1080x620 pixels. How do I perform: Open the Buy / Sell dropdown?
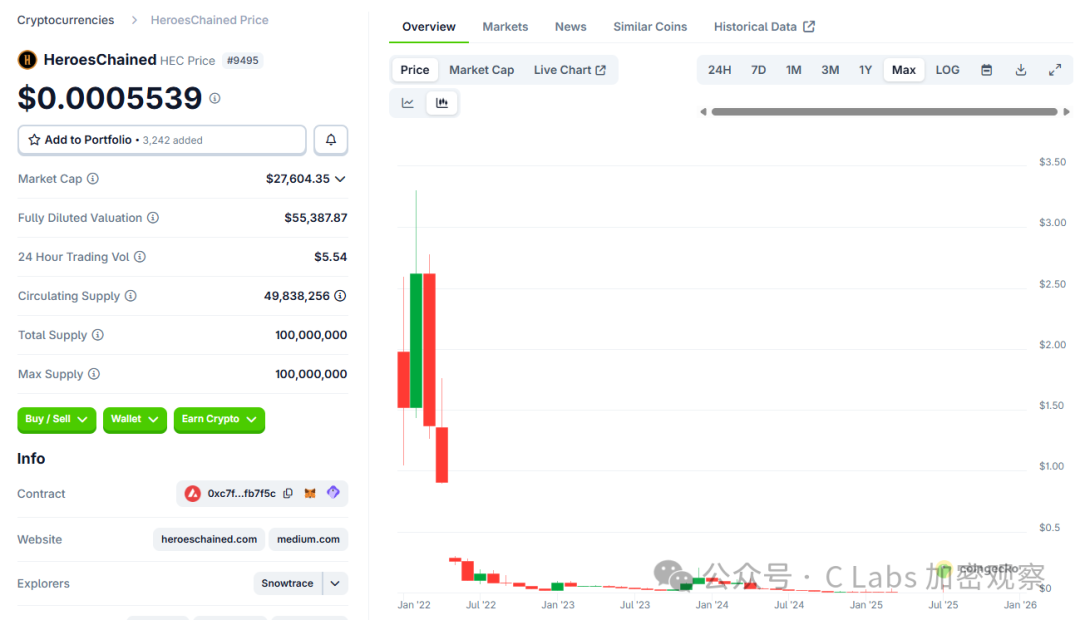click(56, 420)
